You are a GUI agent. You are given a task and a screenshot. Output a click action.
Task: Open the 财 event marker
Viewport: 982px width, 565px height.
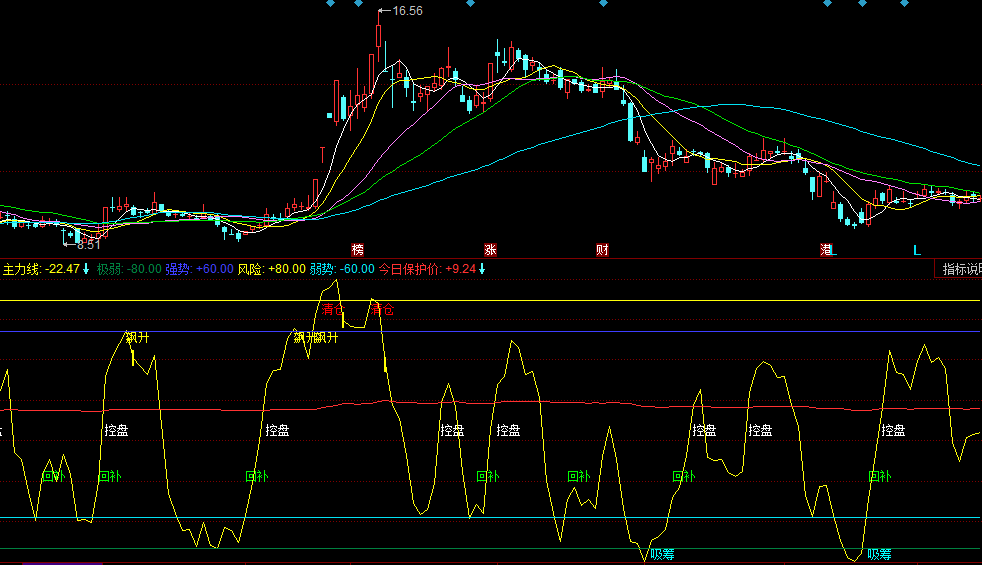[602, 249]
